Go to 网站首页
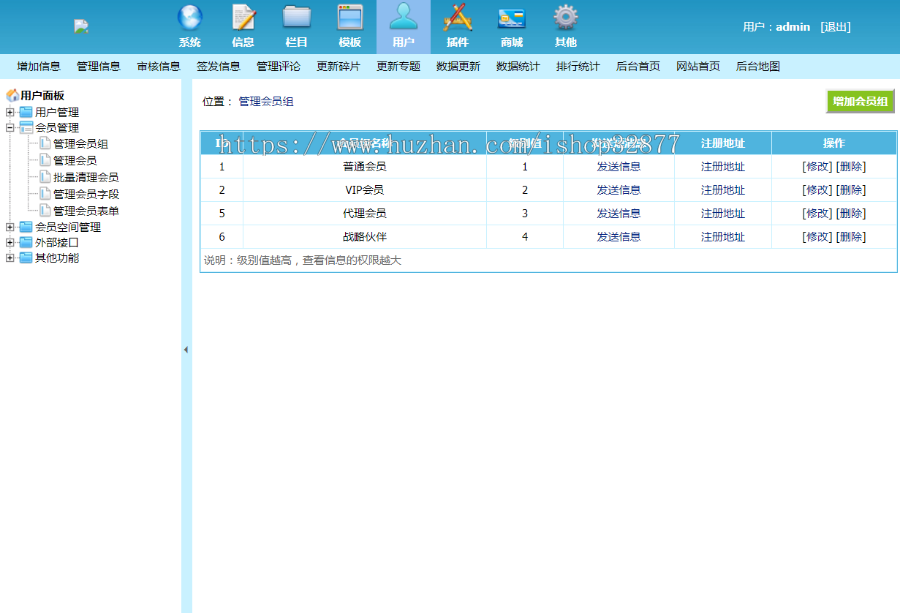This screenshot has height=613, width=900. [698, 67]
